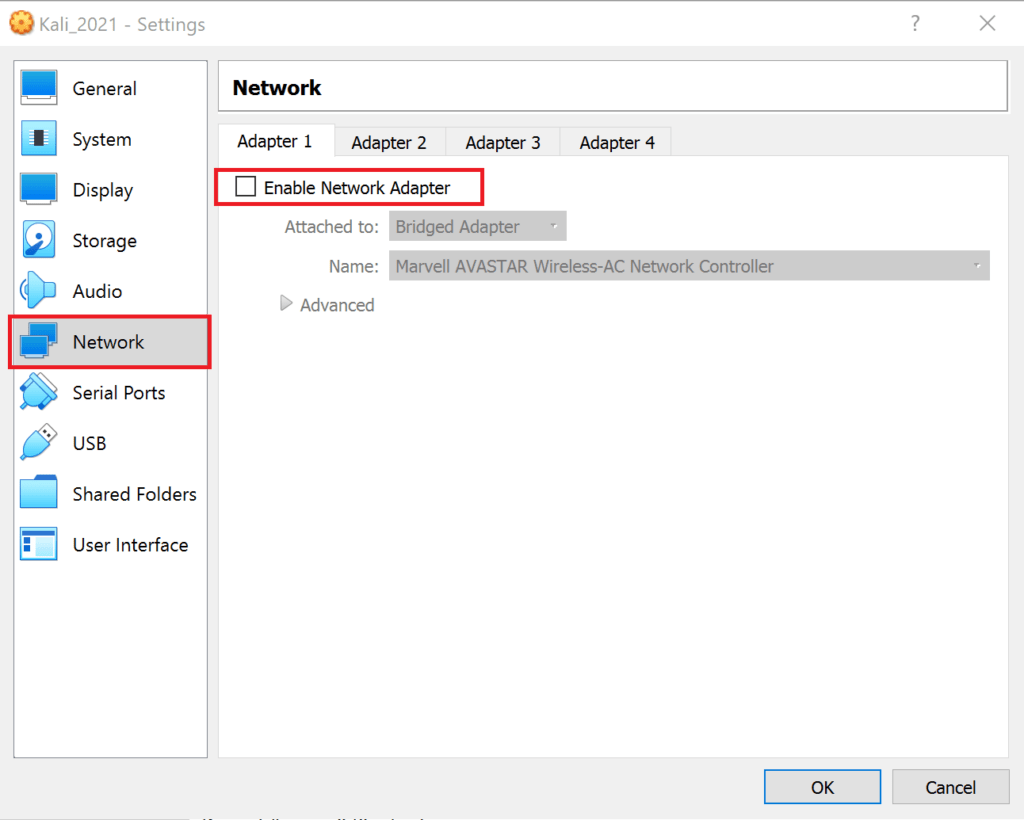Open the System settings category
Screen dimensions: 1024x820
[x=110, y=138]
